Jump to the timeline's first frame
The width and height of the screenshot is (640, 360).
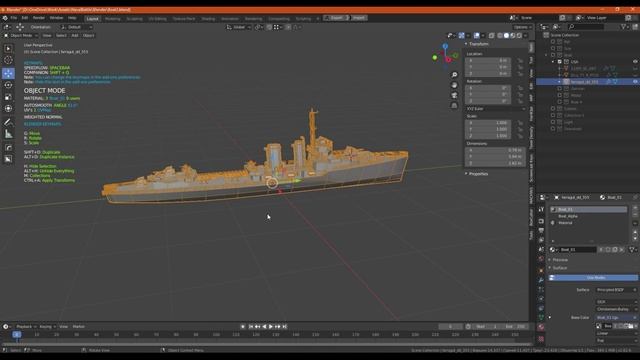251,327
